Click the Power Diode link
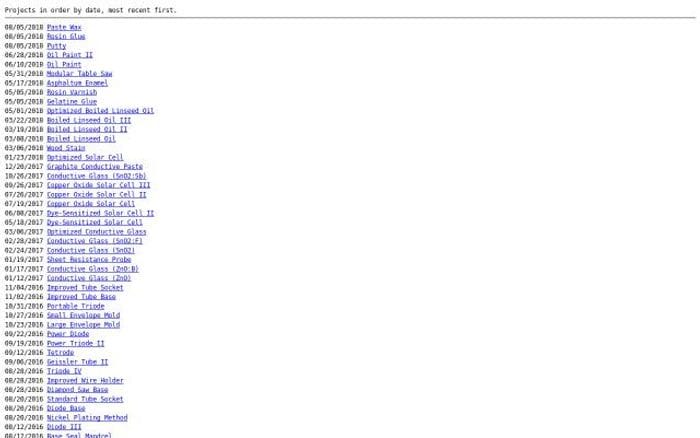 tap(68, 334)
